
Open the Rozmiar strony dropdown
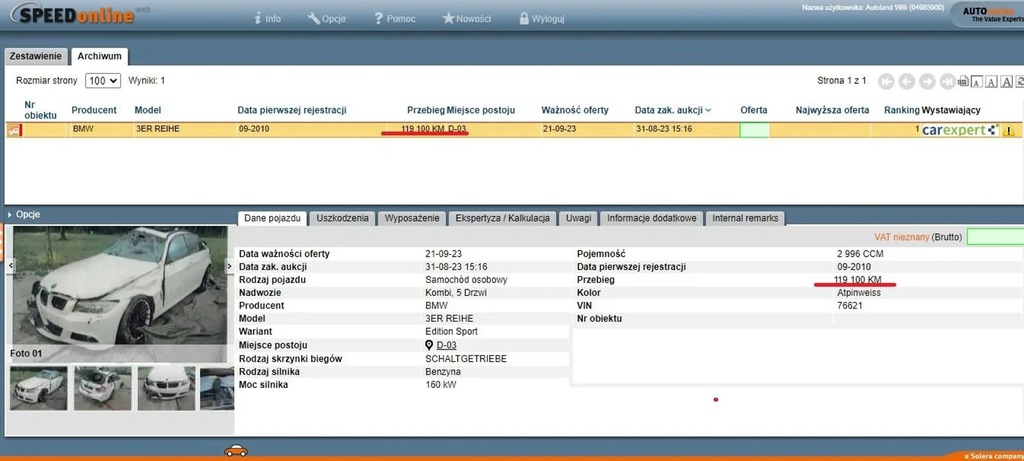click(102, 81)
